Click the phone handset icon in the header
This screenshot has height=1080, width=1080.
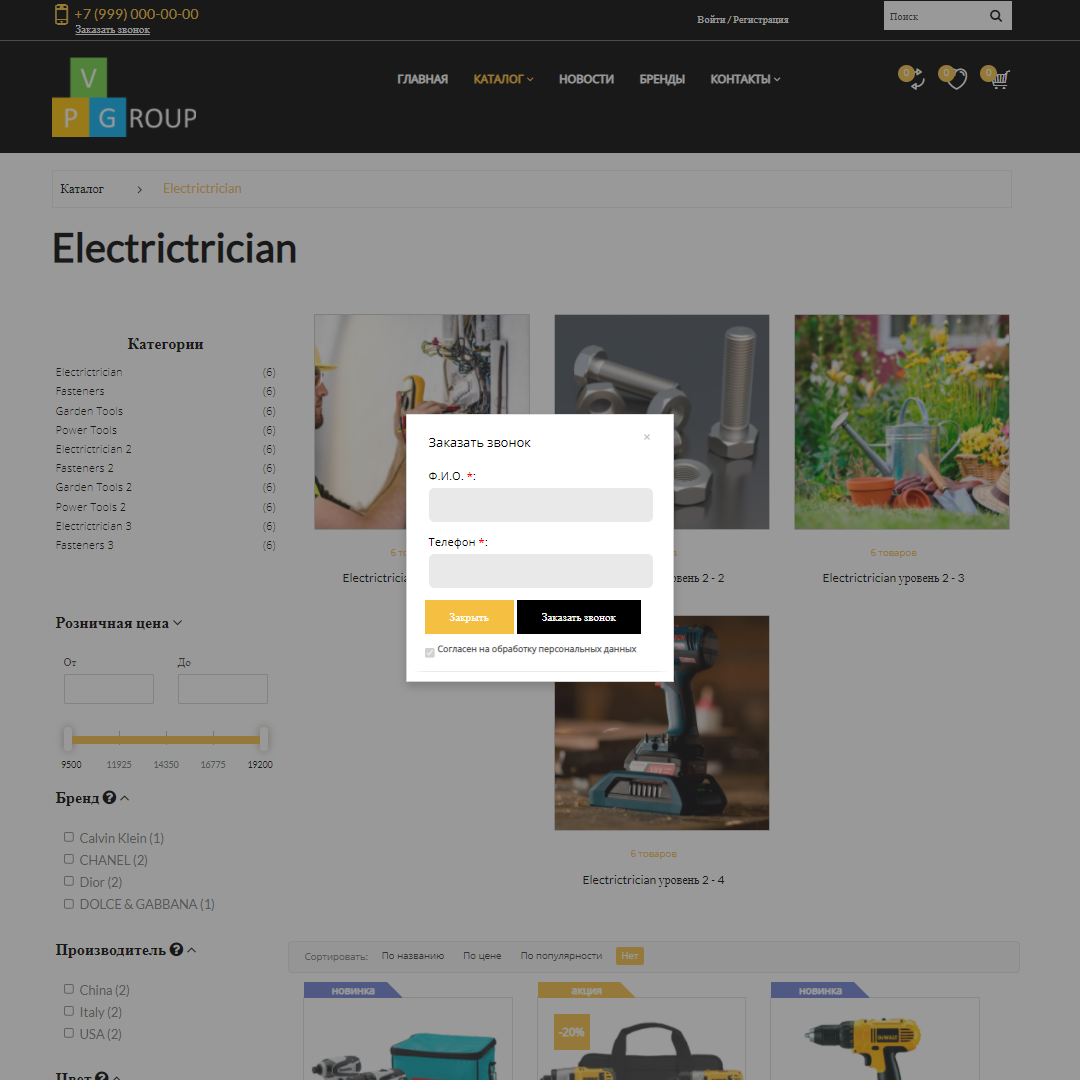tap(60, 15)
